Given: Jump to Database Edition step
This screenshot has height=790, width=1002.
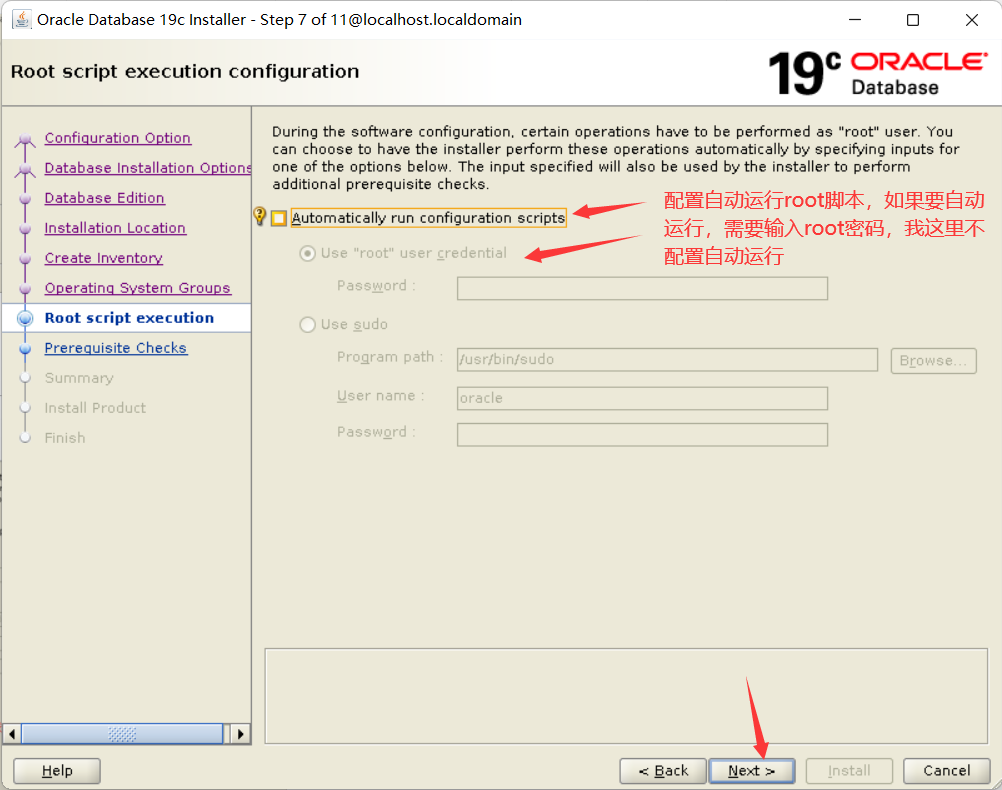Looking at the screenshot, I should (x=105, y=198).
